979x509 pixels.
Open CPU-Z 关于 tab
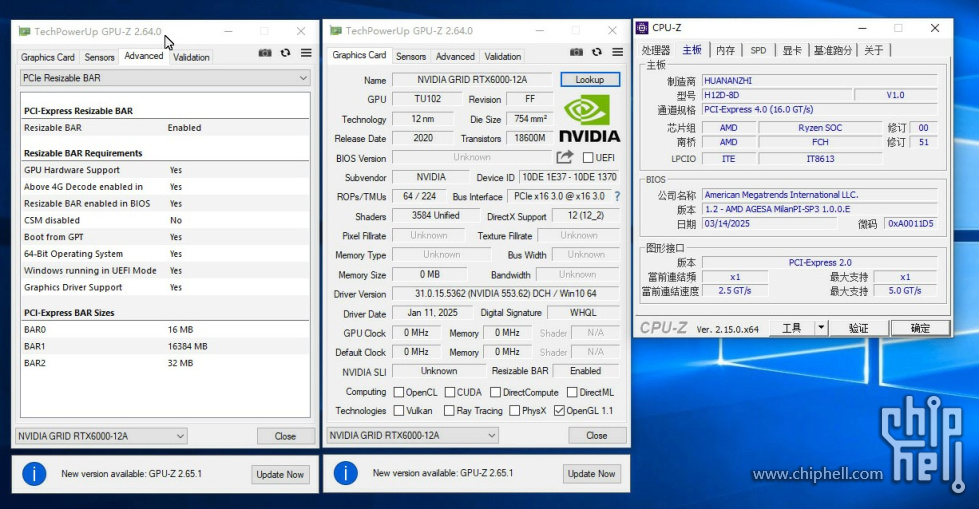pyautogui.click(x=873, y=50)
